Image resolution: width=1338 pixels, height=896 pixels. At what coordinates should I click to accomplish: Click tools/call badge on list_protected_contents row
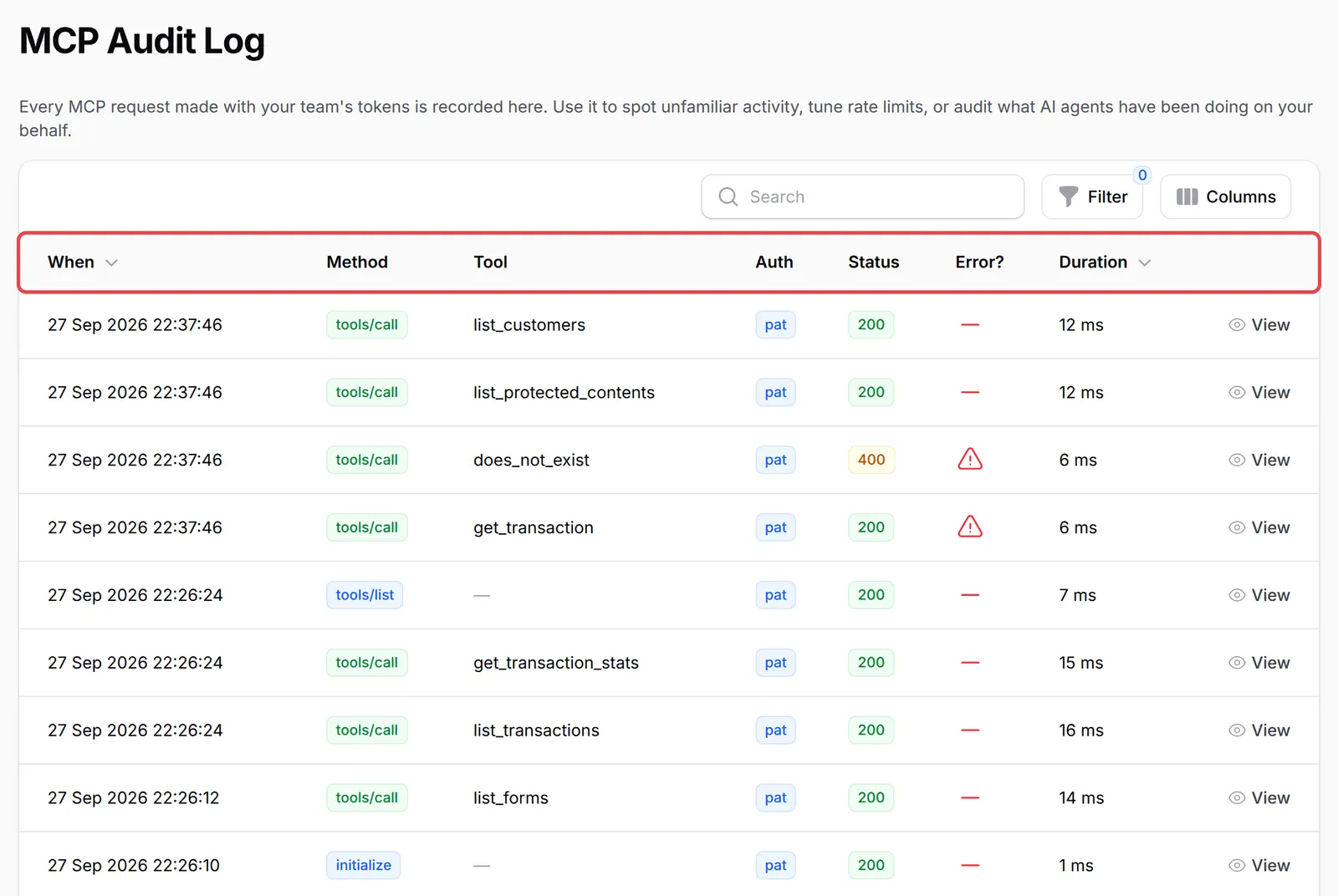pyautogui.click(x=366, y=392)
